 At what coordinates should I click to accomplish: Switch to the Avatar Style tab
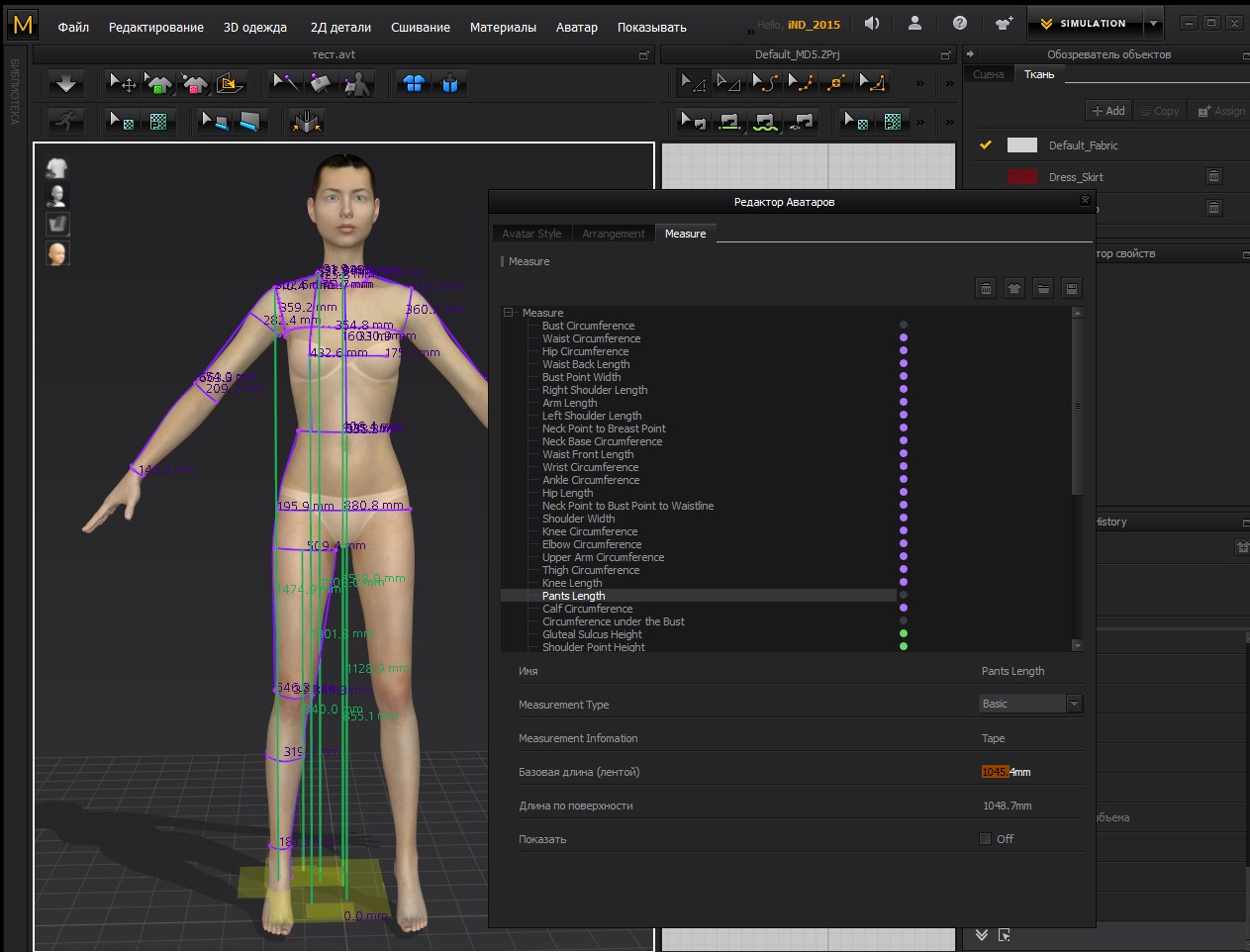(531, 234)
